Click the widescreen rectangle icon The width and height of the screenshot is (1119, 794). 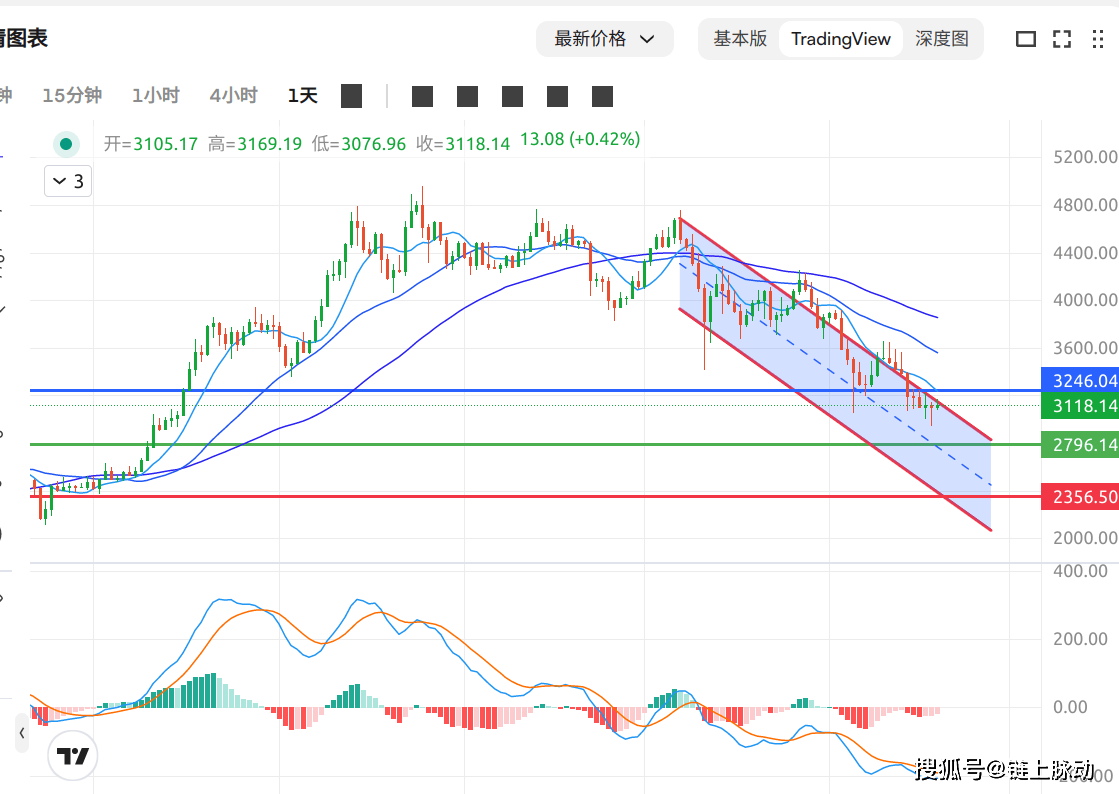(x=1026, y=39)
